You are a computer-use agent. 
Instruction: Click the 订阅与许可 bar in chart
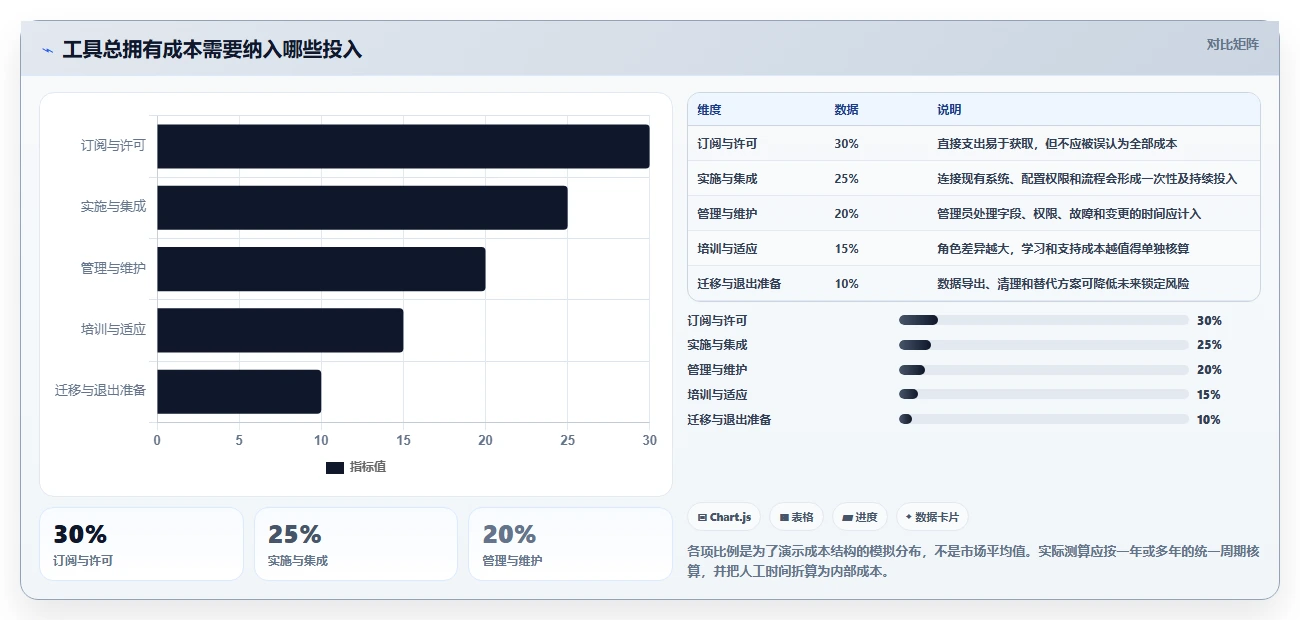[403, 146]
